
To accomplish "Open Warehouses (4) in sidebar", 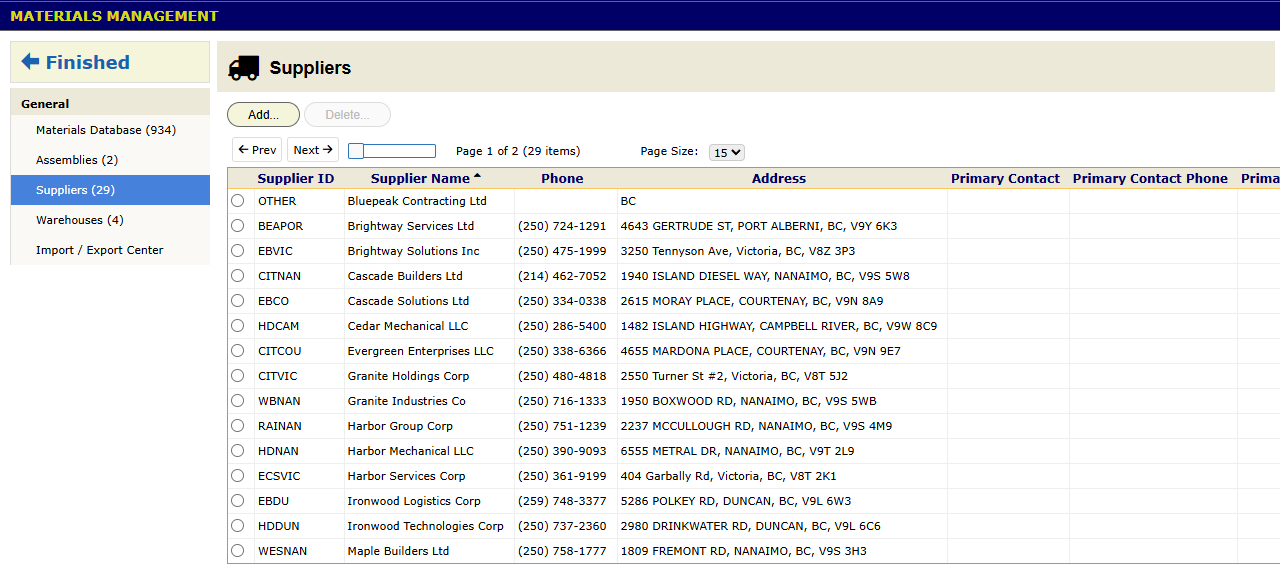I will 110,220.
